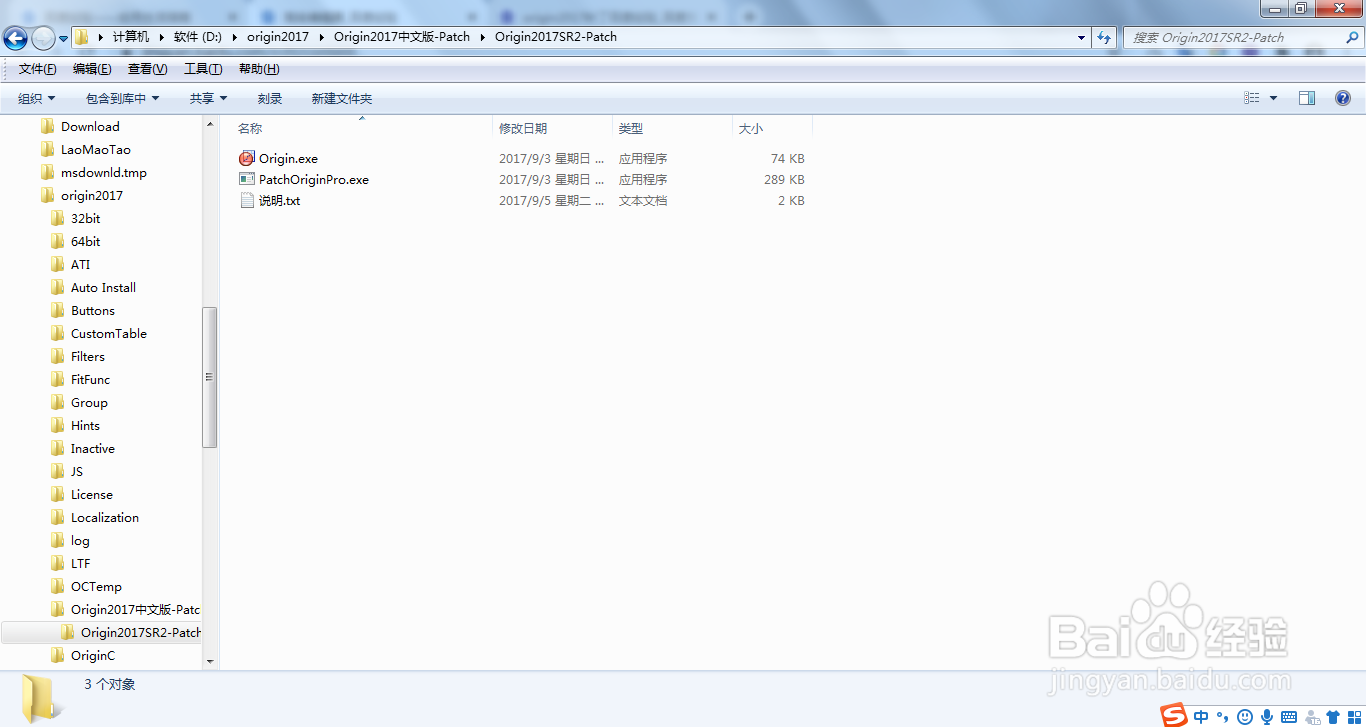1366x727 pixels.
Task: Toggle the Sogou punctuation mode icon
Action: [1223, 716]
